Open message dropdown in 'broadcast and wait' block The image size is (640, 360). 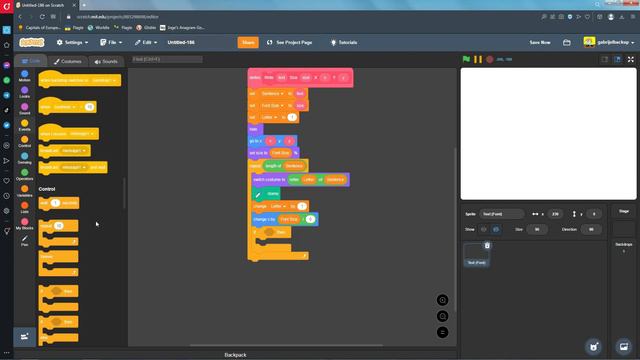click(73, 167)
